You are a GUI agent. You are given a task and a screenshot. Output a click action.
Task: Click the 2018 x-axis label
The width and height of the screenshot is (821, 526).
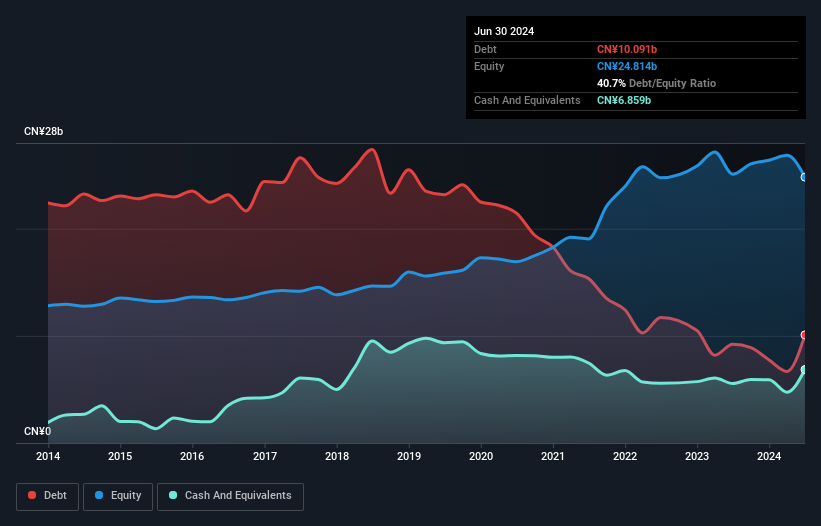(x=337, y=456)
